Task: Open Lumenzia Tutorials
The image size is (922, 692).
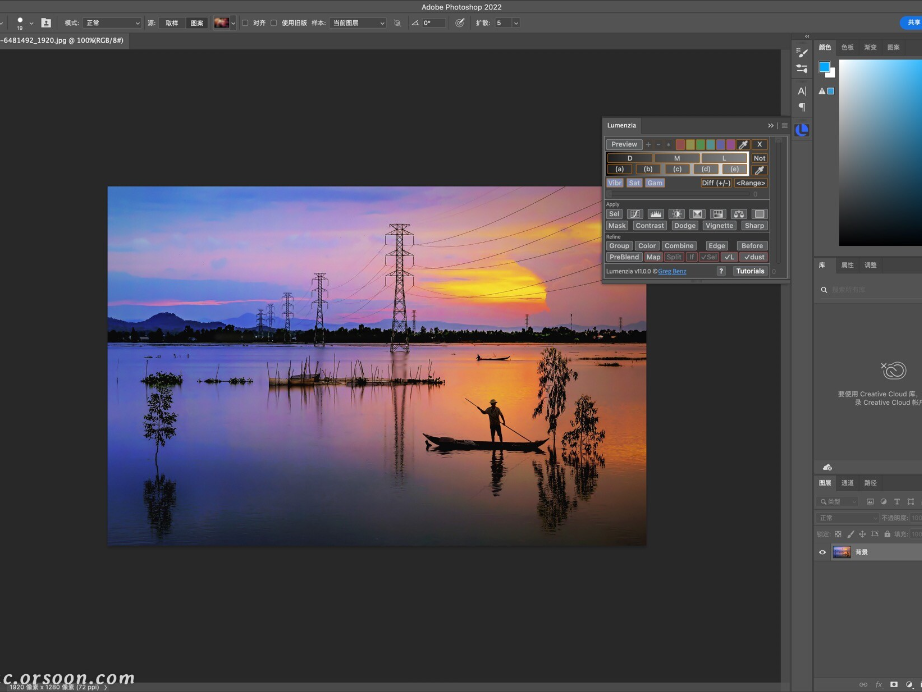Action: click(751, 271)
